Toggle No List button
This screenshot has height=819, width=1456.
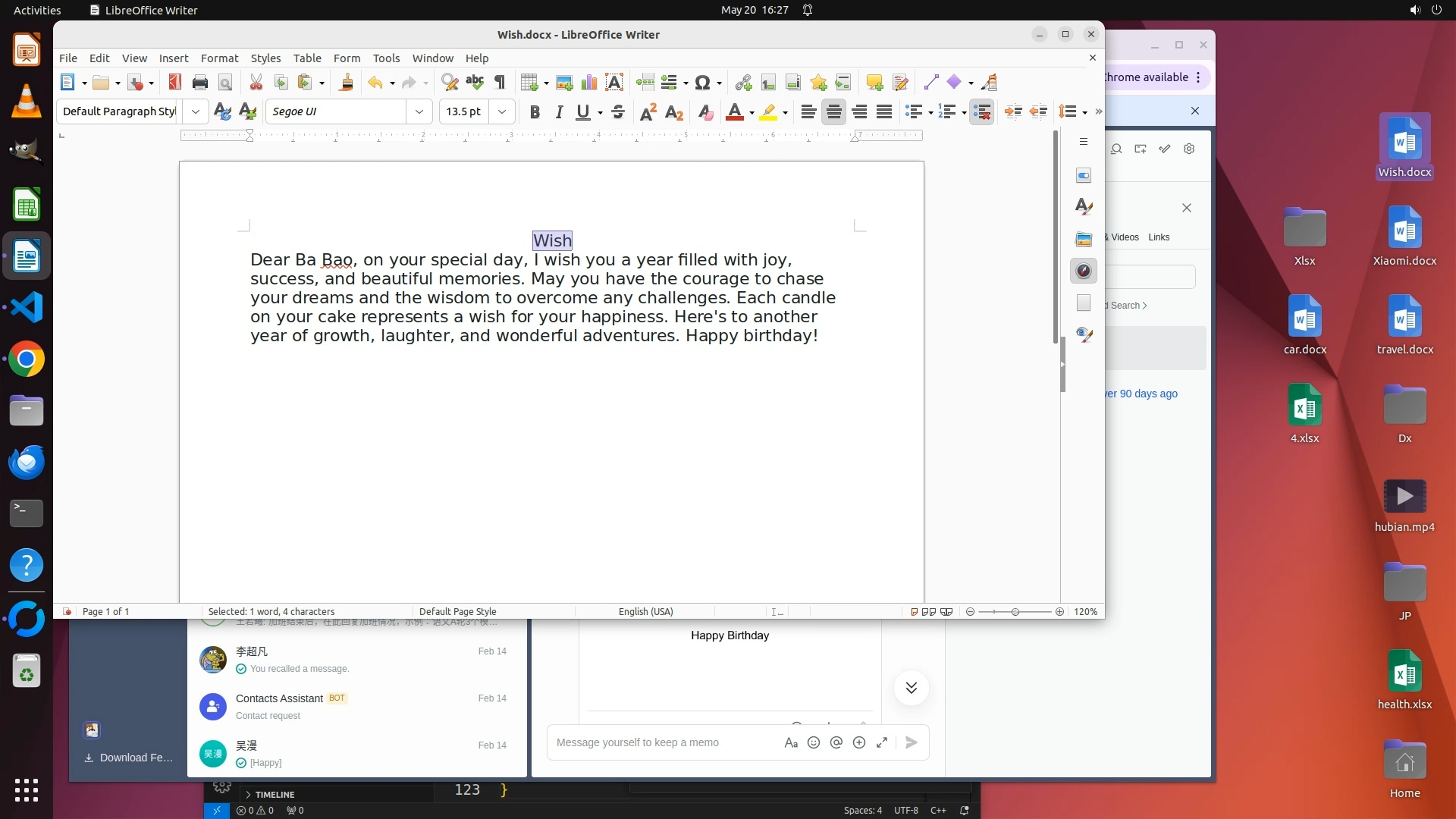(x=981, y=112)
